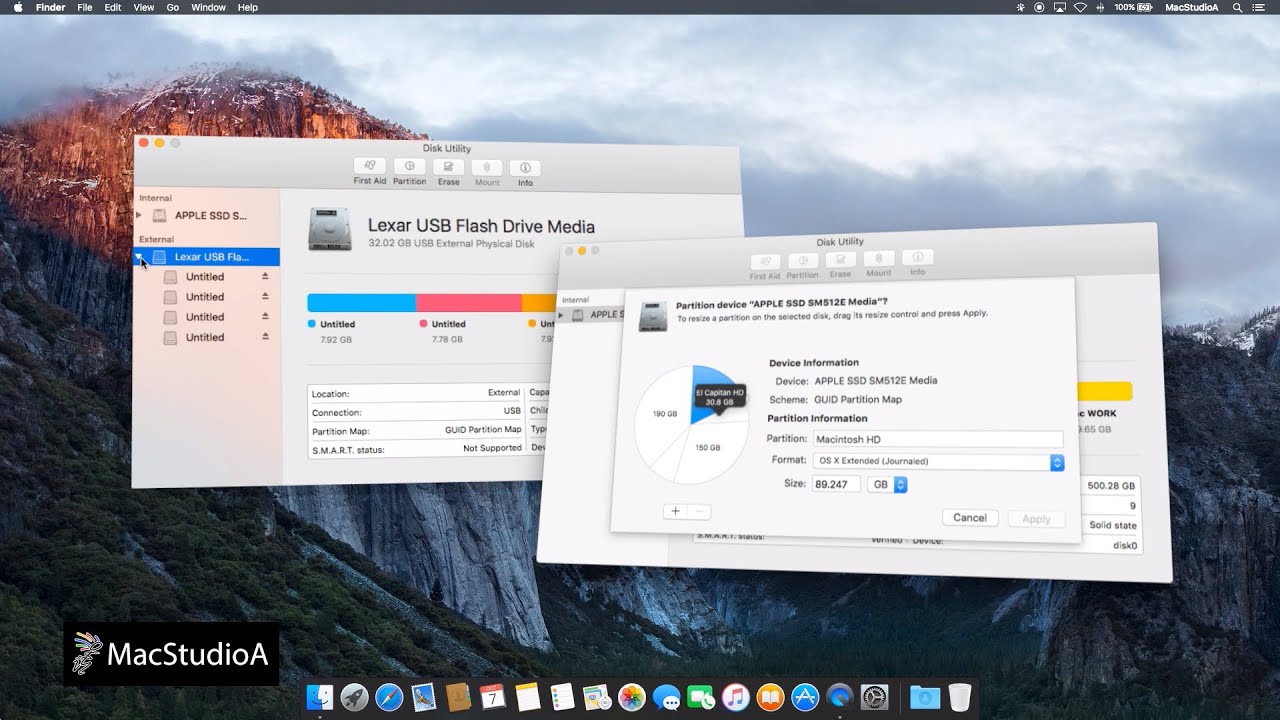
Task: Click the screen recording stop icon in the menu bar
Action: [x=1039, y=7]
